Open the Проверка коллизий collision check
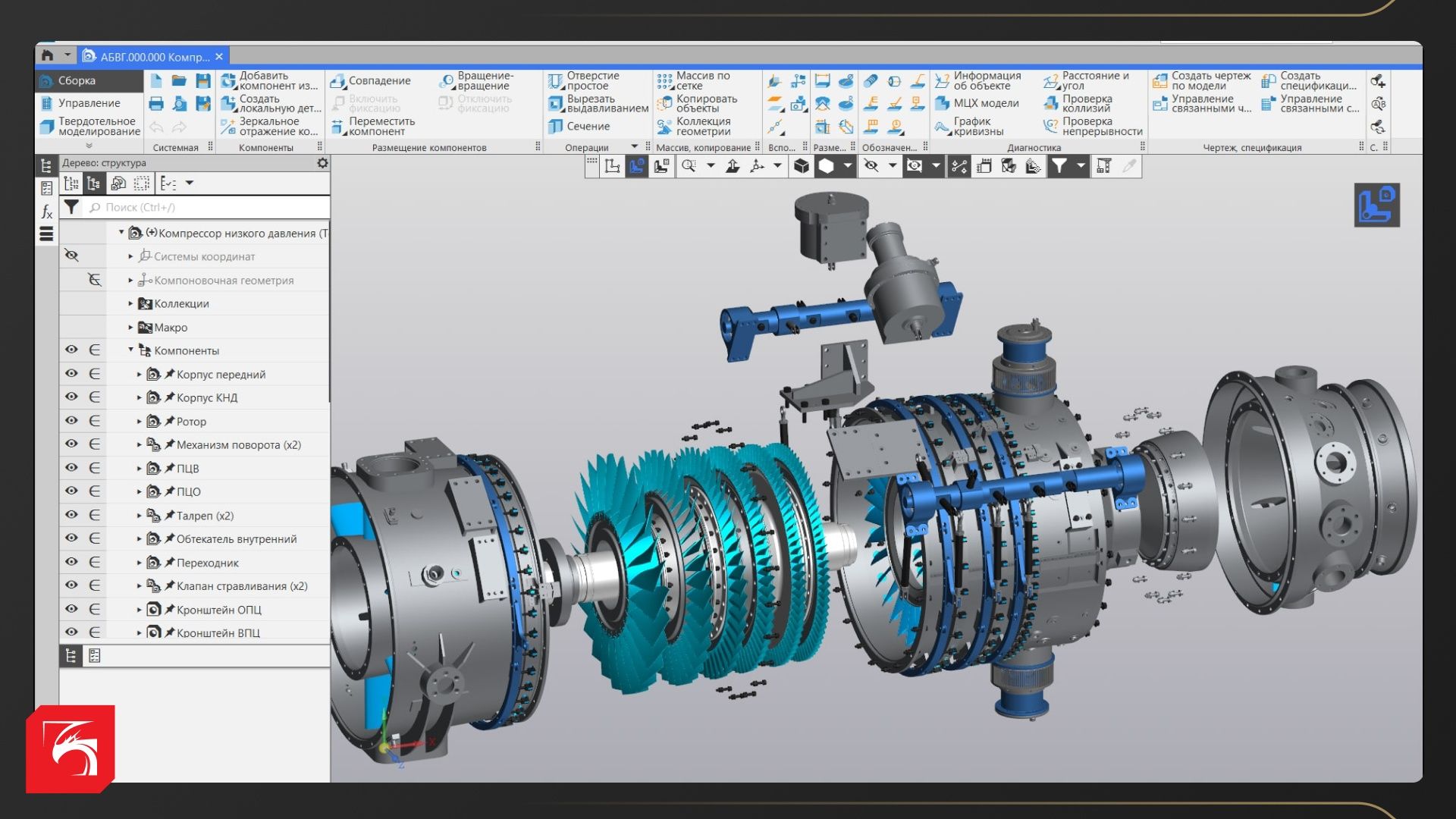 [1078, 103]
